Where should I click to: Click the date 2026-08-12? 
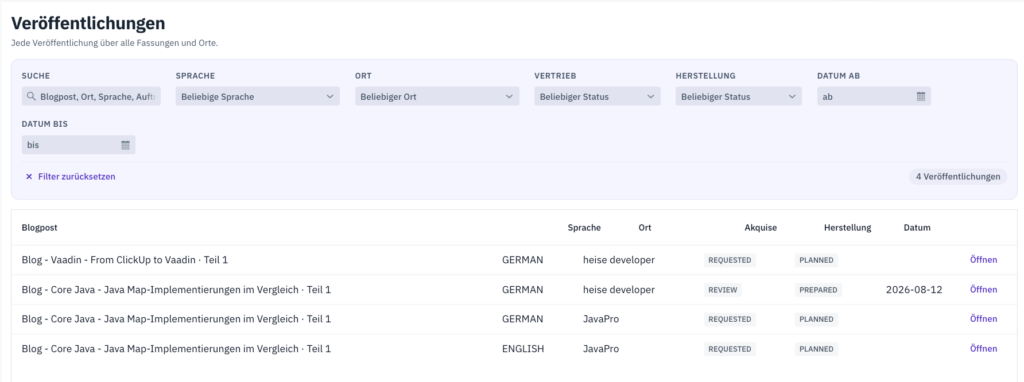(x=914, y=289)
